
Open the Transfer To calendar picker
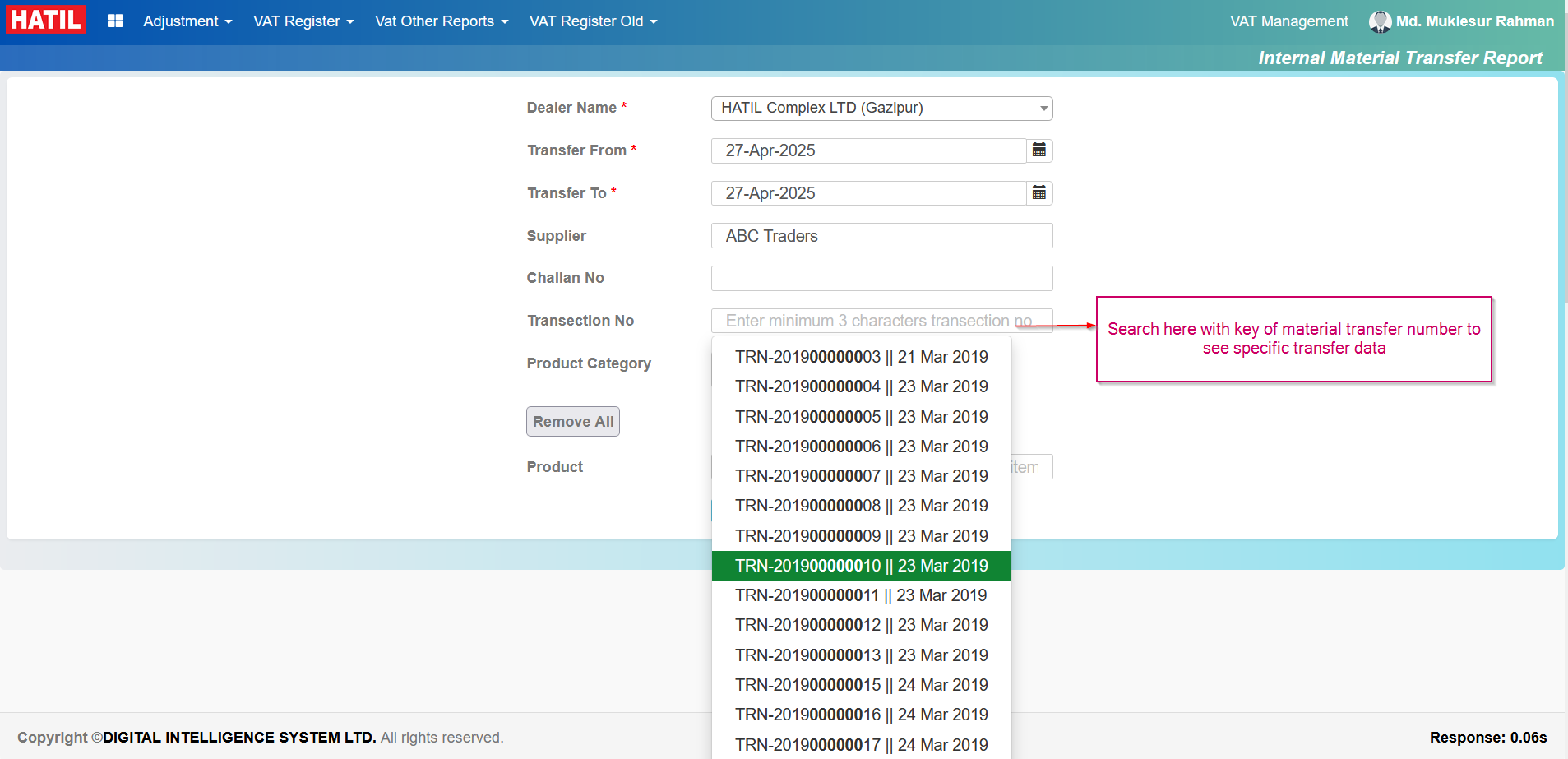[x=1039, y=193]
